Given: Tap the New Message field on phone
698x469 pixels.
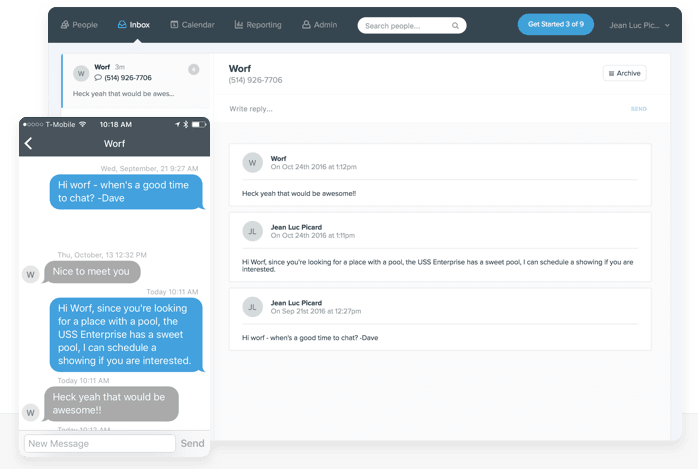Looking at the screenshot, I should tap(99, 443).
